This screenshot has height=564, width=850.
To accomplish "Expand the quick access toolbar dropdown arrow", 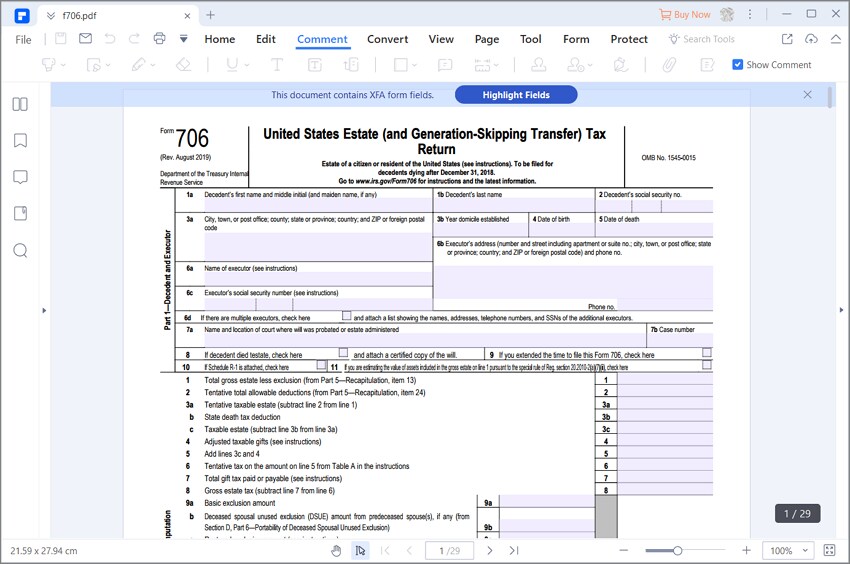I will click(x=184, y=39).
